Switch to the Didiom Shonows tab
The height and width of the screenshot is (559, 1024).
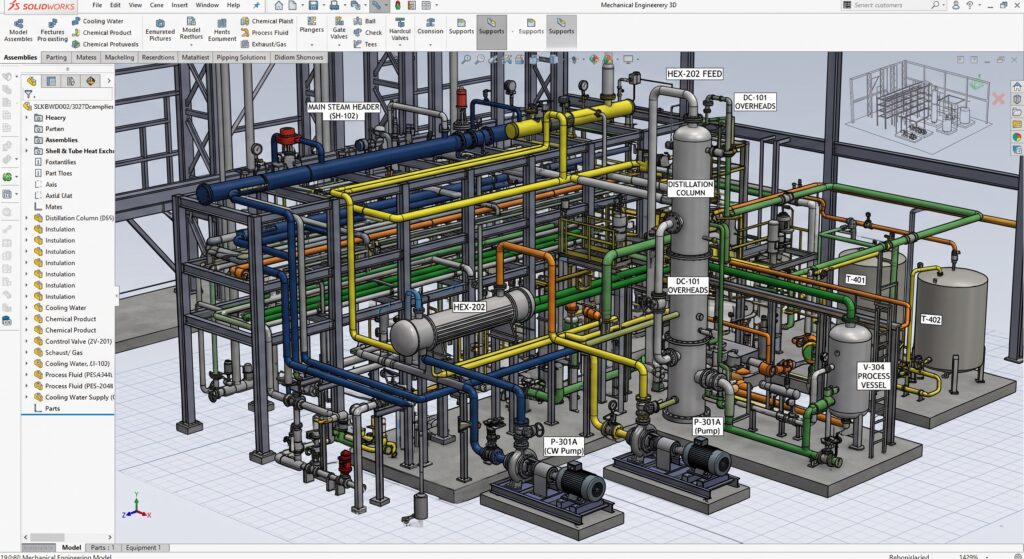tap(298, 57)
